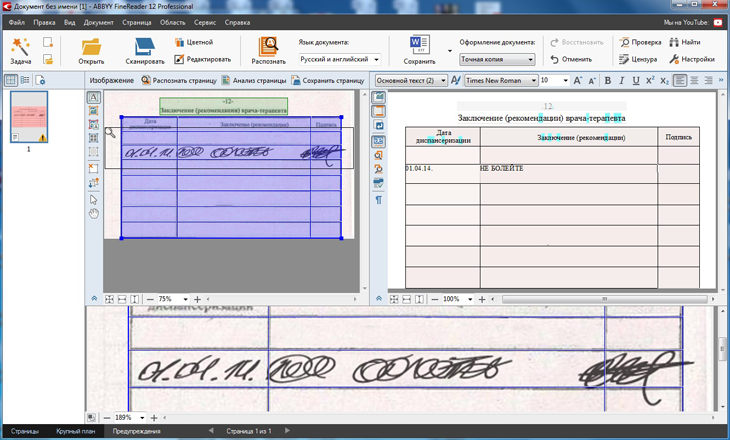
Task: Open document language dropdown
Action: tap(338, 59)
